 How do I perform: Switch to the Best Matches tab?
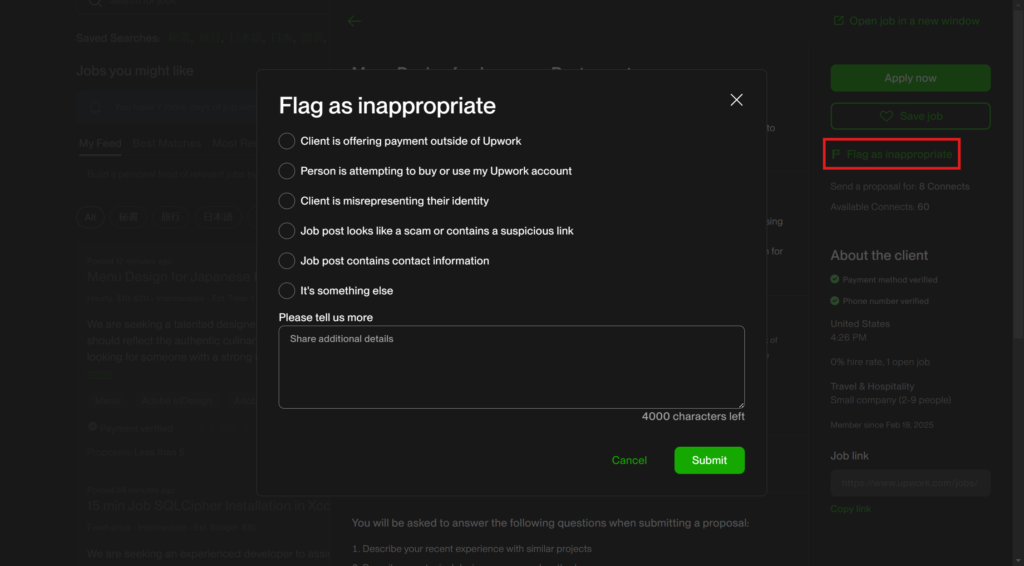click(x=167, y=144)
